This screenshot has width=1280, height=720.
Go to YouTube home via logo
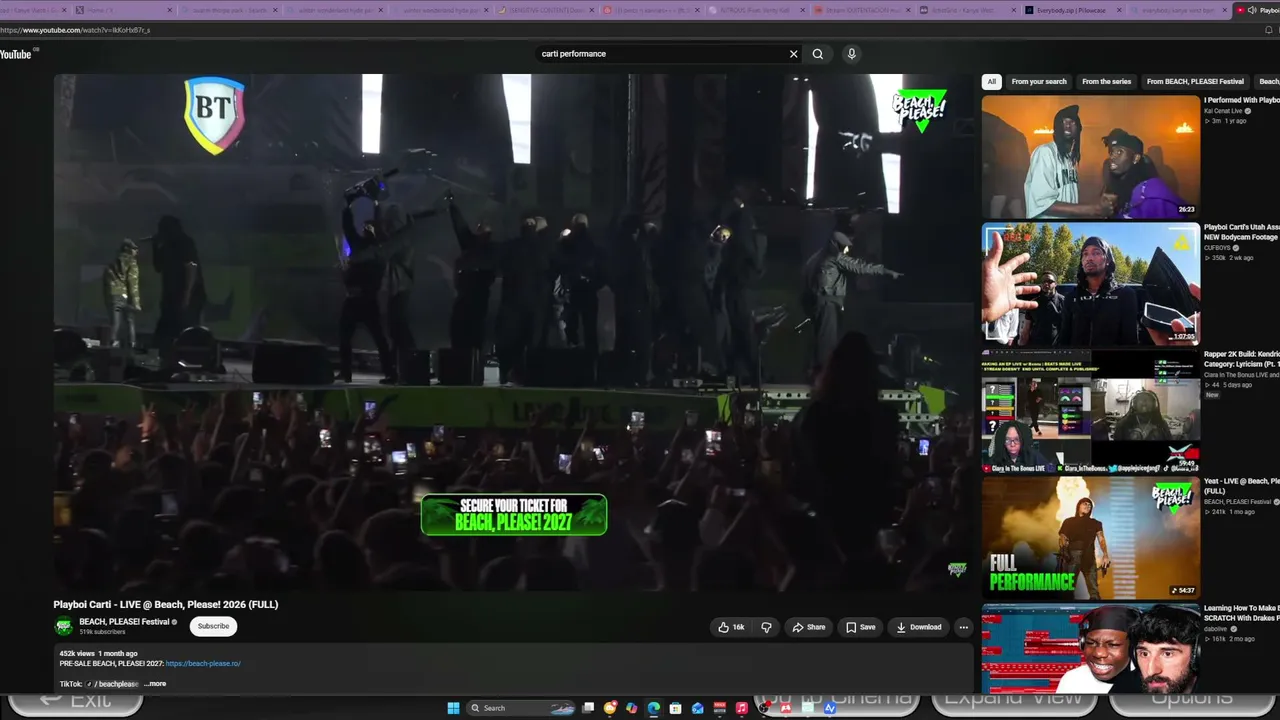click(17, 54)
